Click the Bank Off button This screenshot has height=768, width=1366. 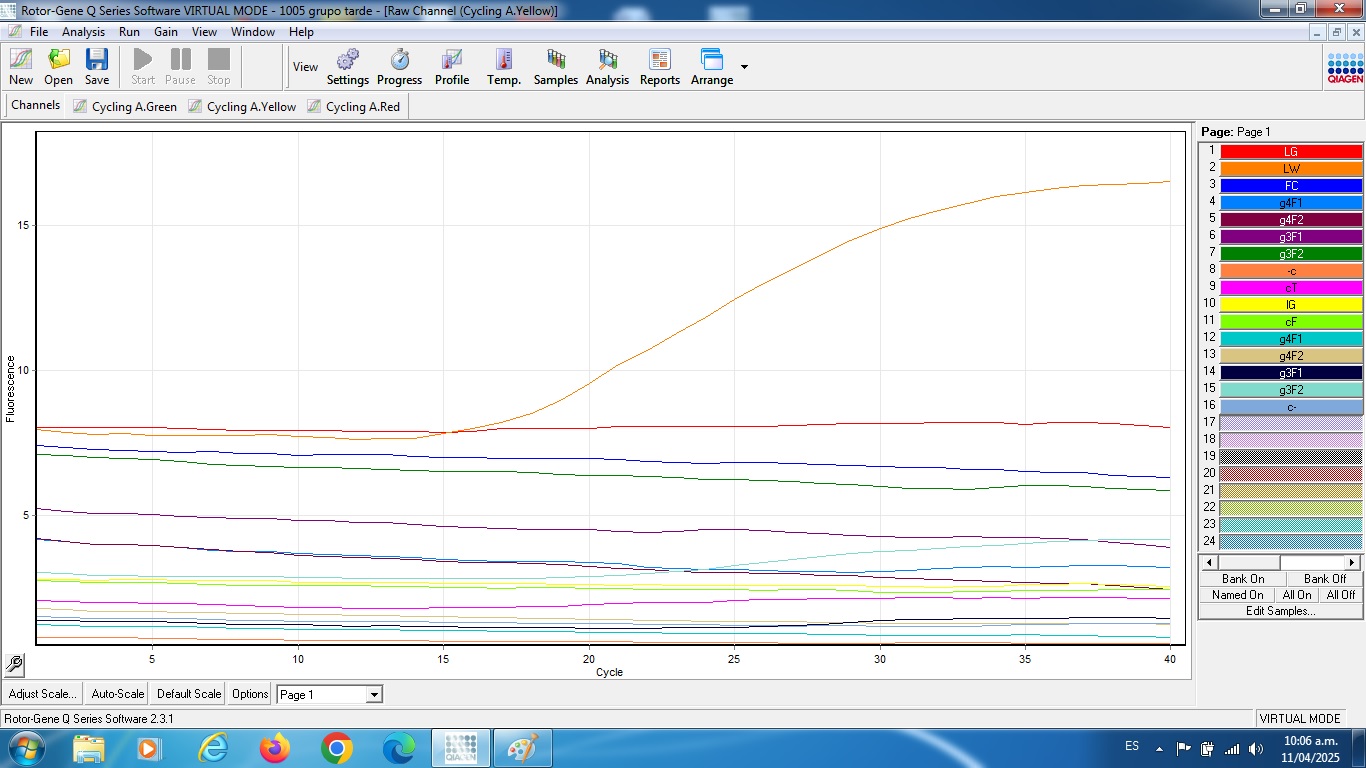click(x=1325, y=579)
